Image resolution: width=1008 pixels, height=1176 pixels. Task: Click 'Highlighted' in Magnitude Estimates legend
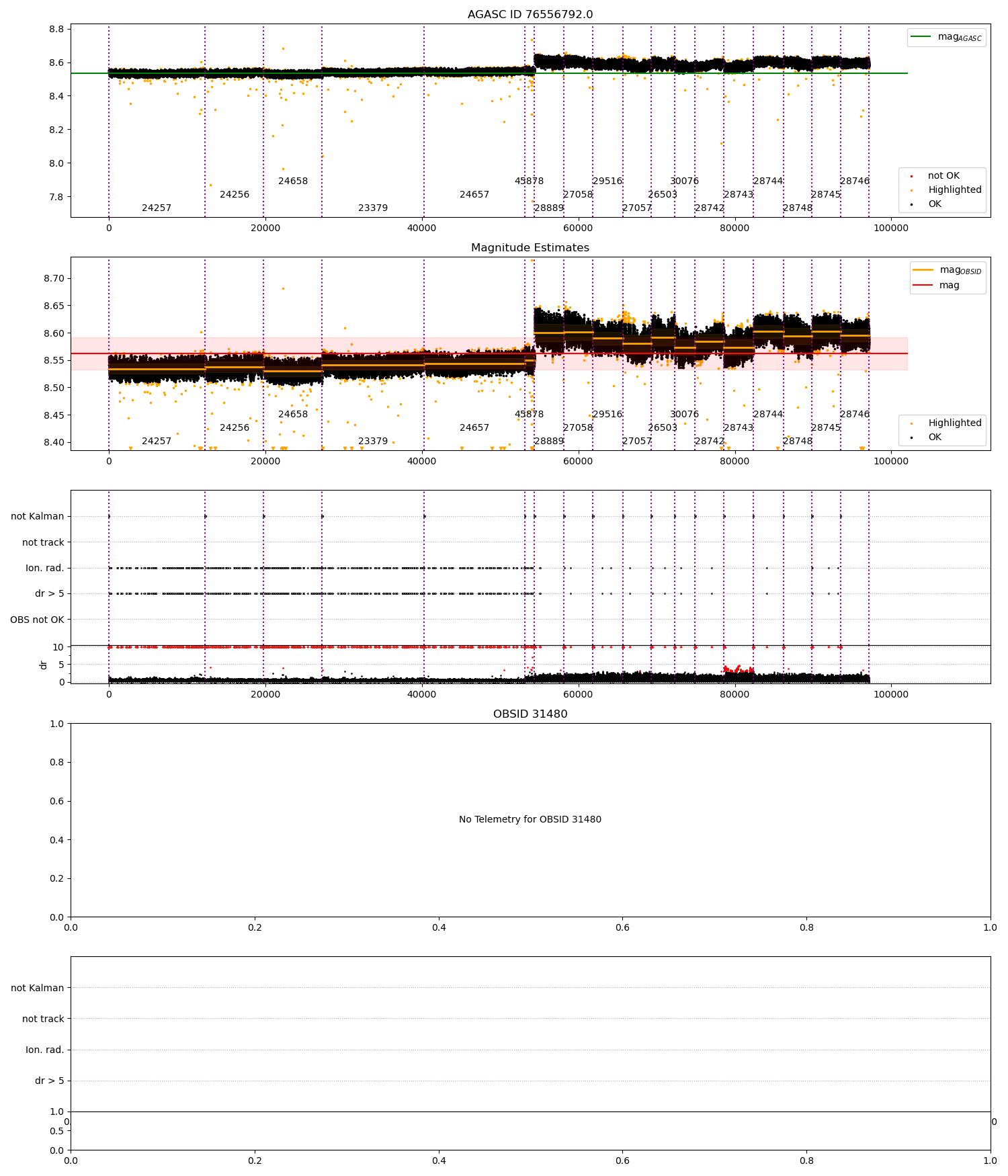pyautogui.click(x=955, y=423)
